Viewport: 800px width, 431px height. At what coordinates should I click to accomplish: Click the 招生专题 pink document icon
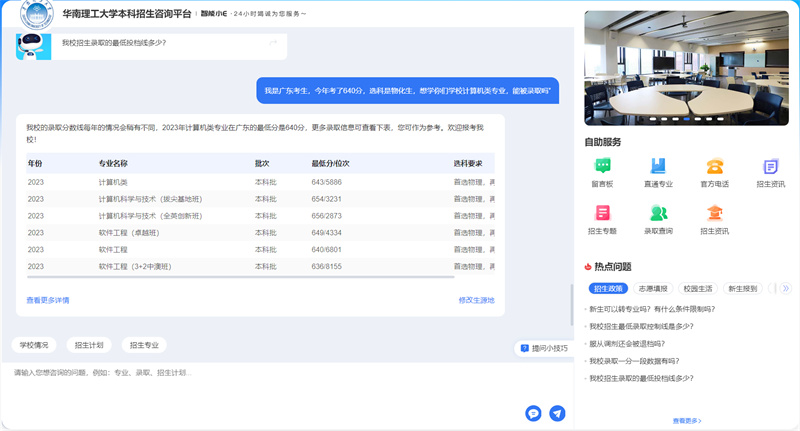(x=602, y=213)
